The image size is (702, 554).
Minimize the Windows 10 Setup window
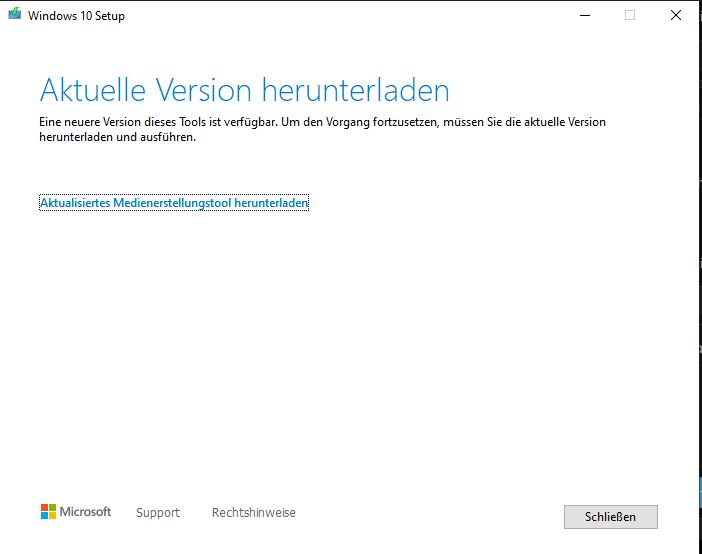coord(585,15)
